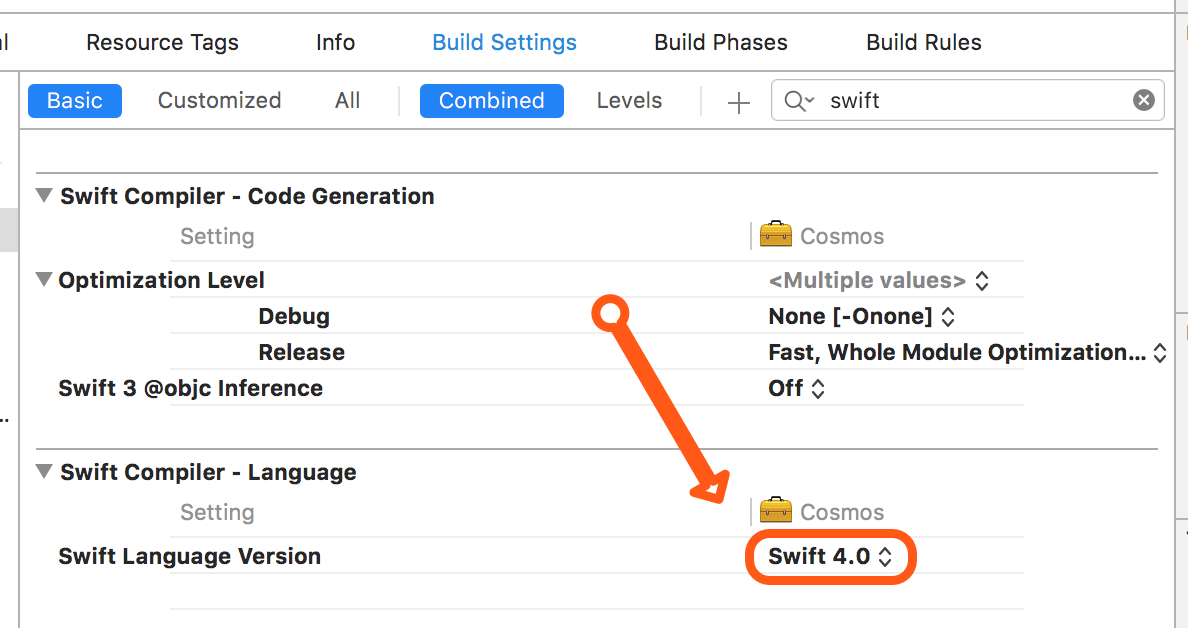Clear the swift search text

[1143, 99]
